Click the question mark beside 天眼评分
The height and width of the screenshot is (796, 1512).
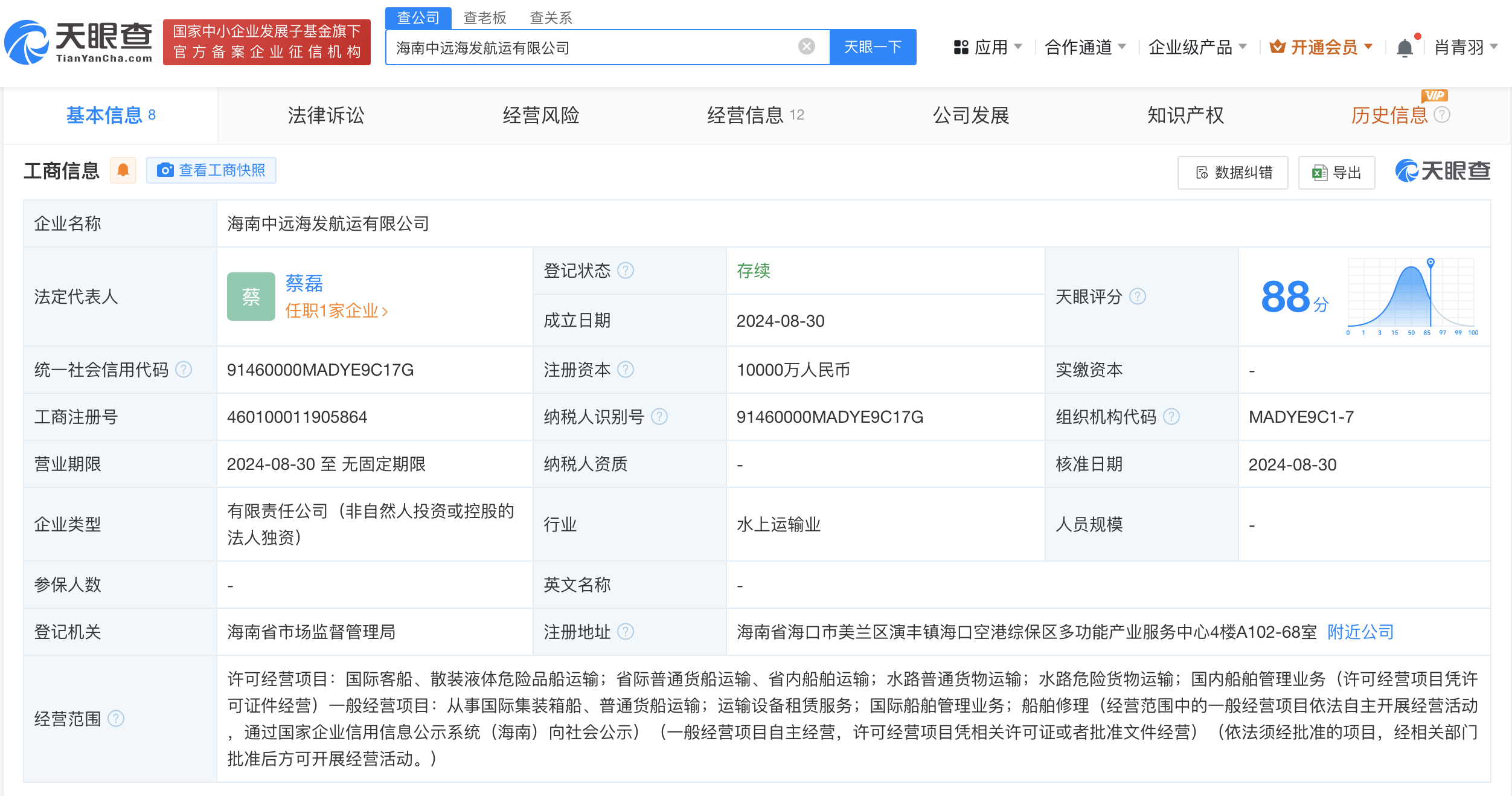tap(1139, 297)
